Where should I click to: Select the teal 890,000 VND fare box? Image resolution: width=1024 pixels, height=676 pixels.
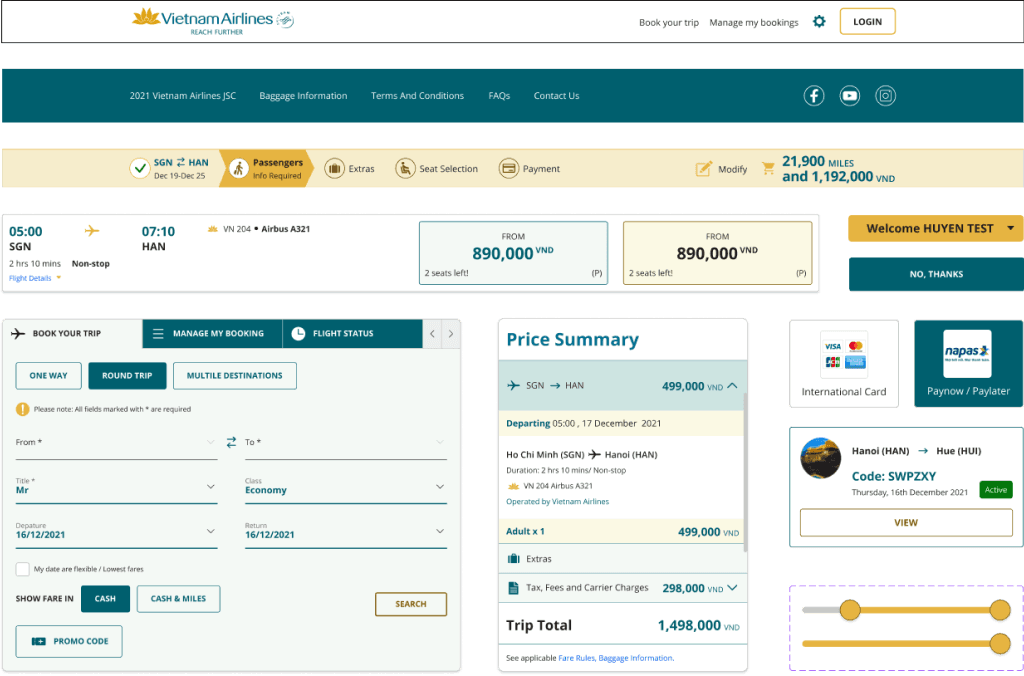point(513,253)
